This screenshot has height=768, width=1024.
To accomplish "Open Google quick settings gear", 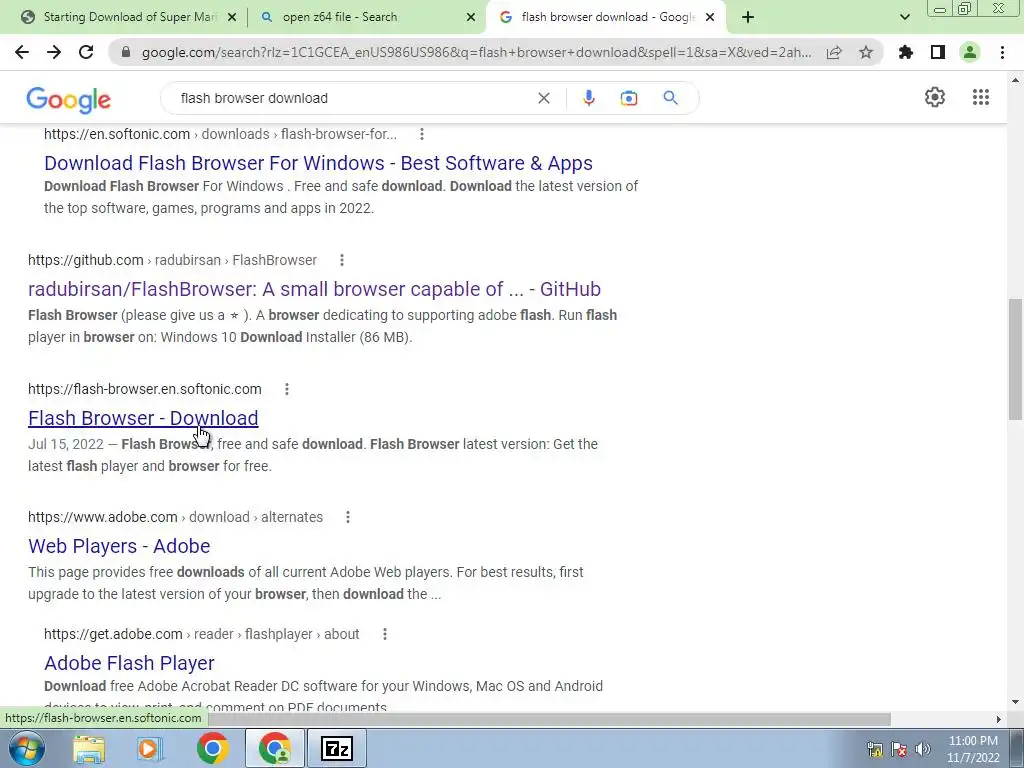I will point(935,97).
